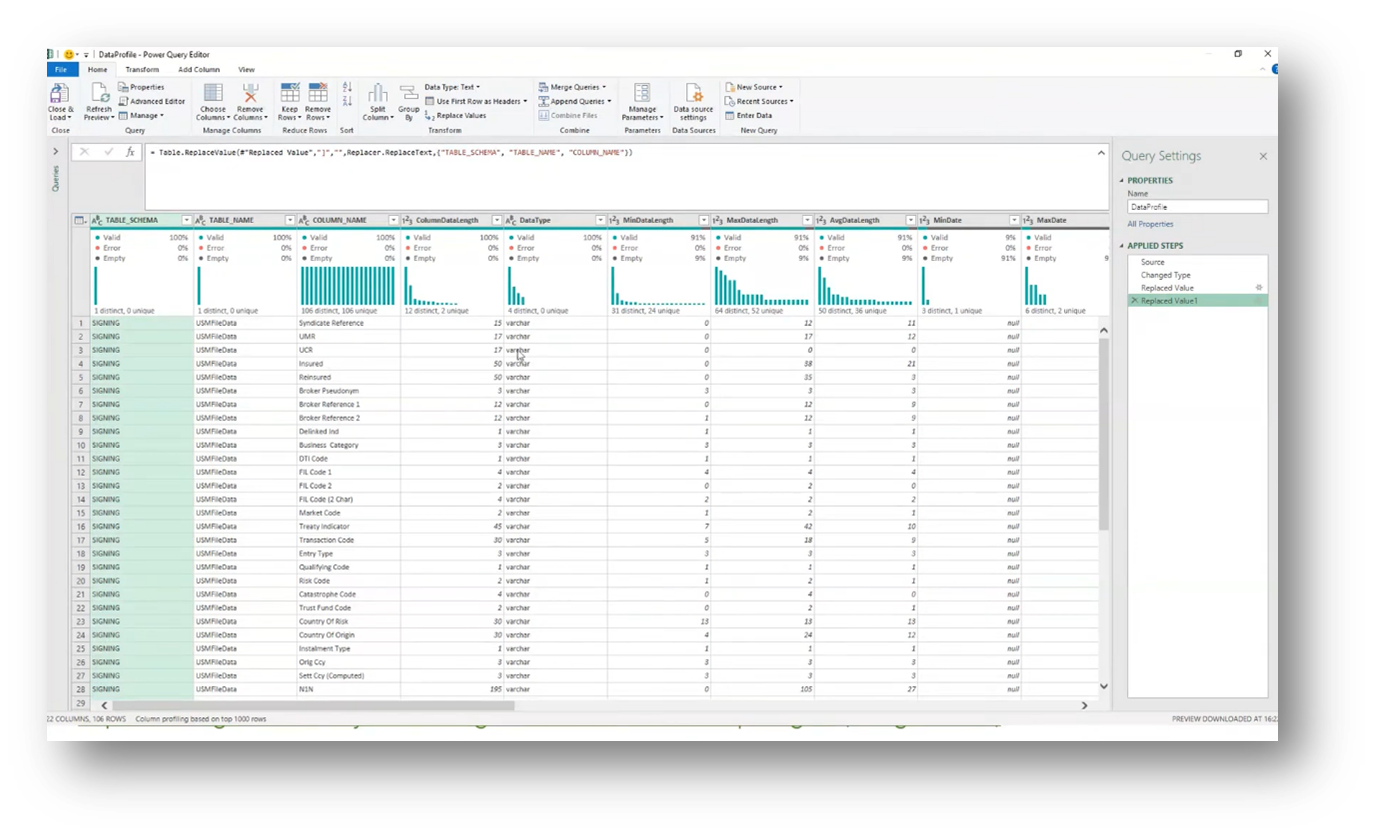Click the horizontal scrollbar below the grid

pyautogui.click(x=312, y=705)
